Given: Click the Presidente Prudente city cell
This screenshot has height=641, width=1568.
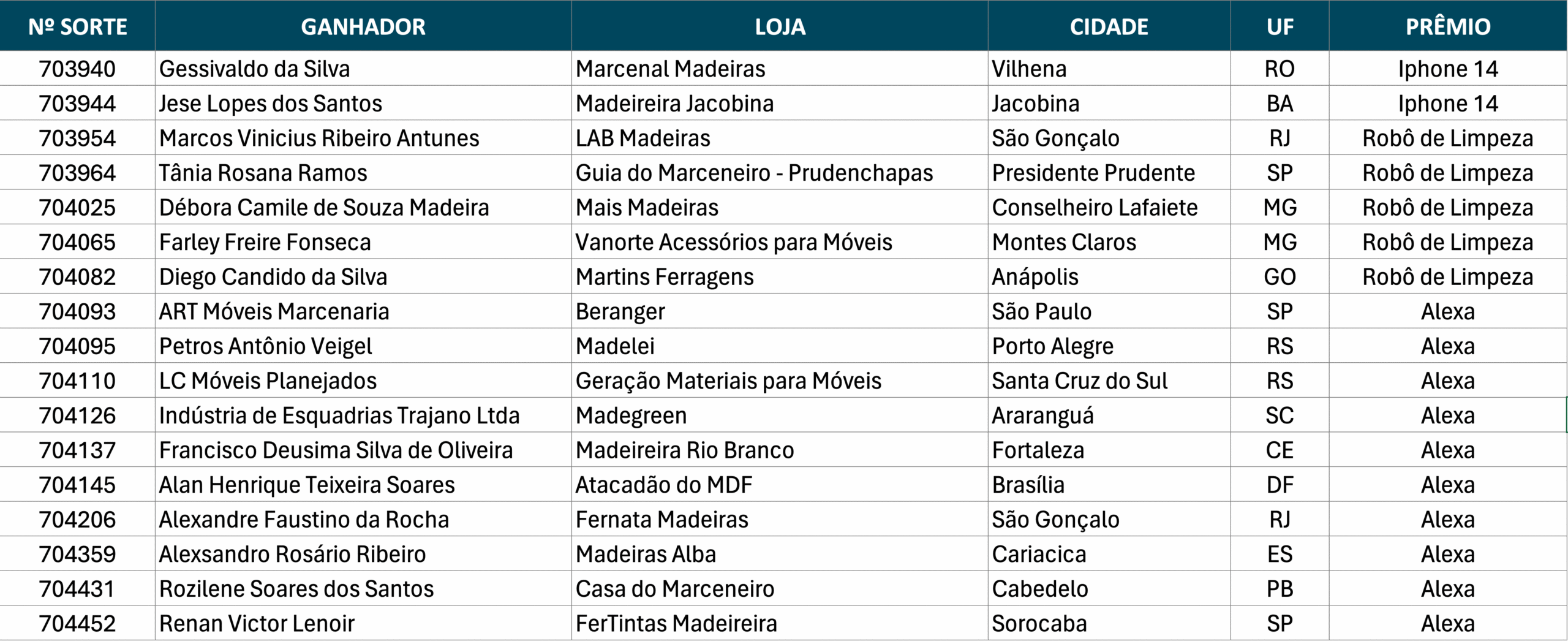Looking at the screenshot, I should (1093, 173).
